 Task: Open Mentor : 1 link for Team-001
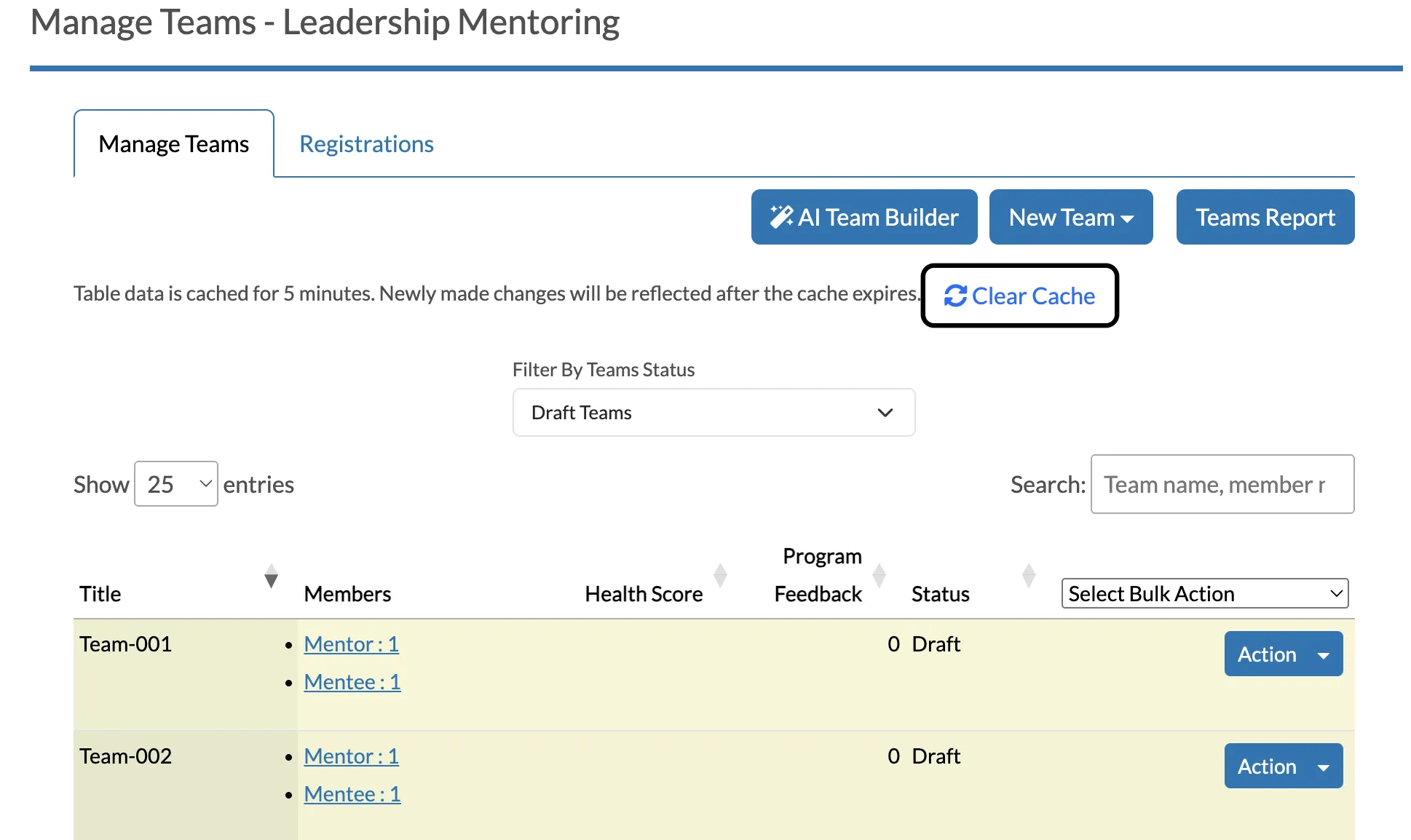pyautogui.click(x=352, y=644)
